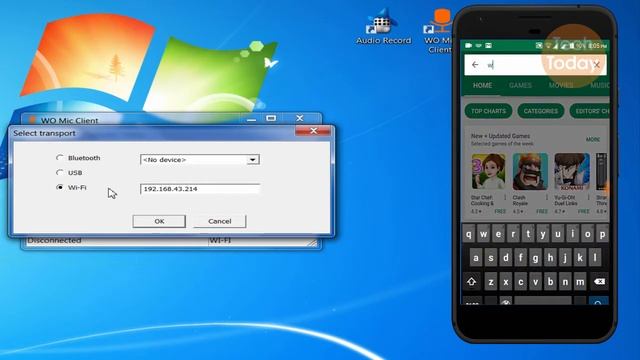Open overflow menu for Clash Royale card
The width and height of the screenshot is (640, 360).
pos(547,198)
